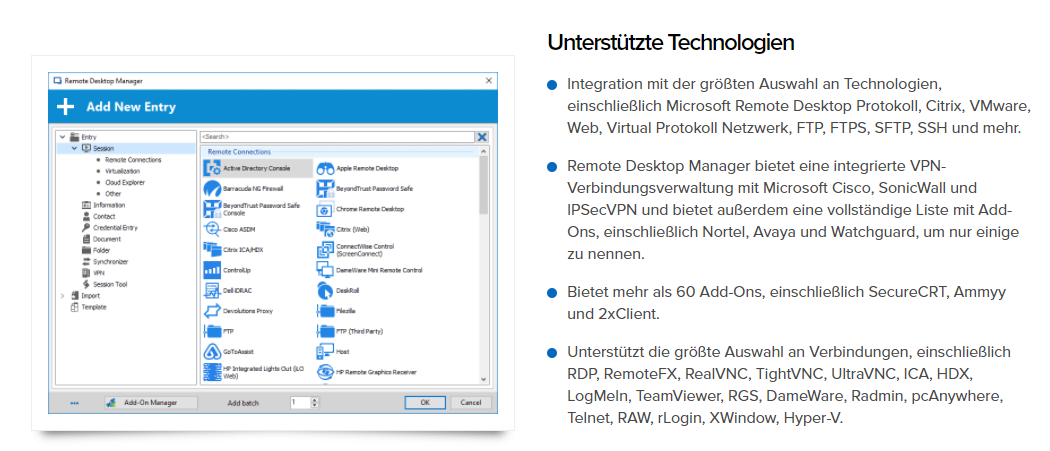
Task: Close the Remote Desktop Manager dialog
Action: click(488, 80)
